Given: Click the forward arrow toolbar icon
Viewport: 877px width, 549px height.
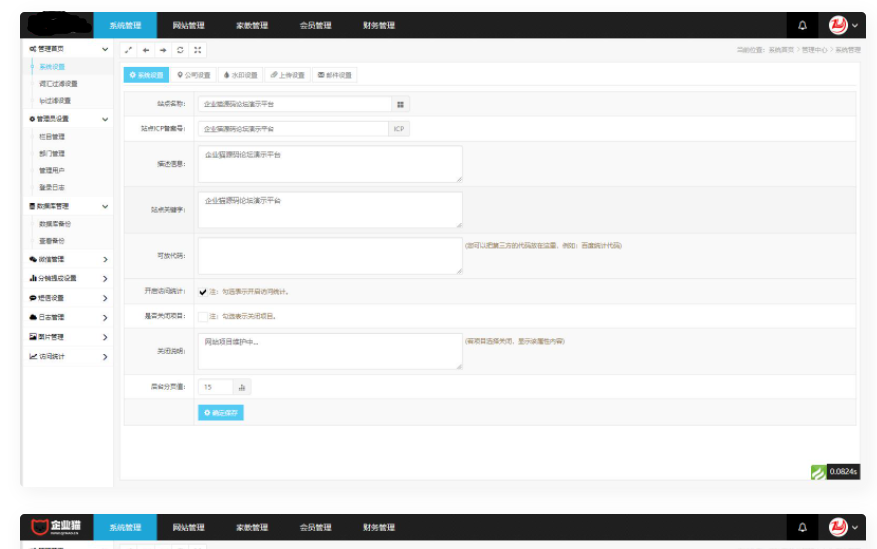Looking at the screenshot, I should (163, 49).
